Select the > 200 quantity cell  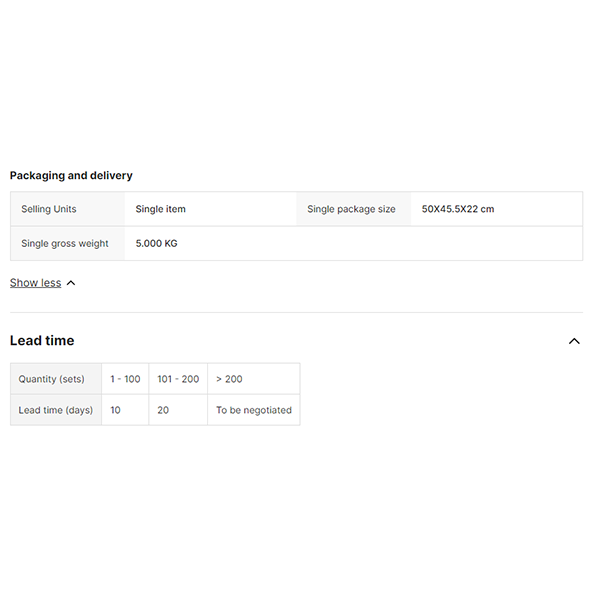click(x=229, y=379)
